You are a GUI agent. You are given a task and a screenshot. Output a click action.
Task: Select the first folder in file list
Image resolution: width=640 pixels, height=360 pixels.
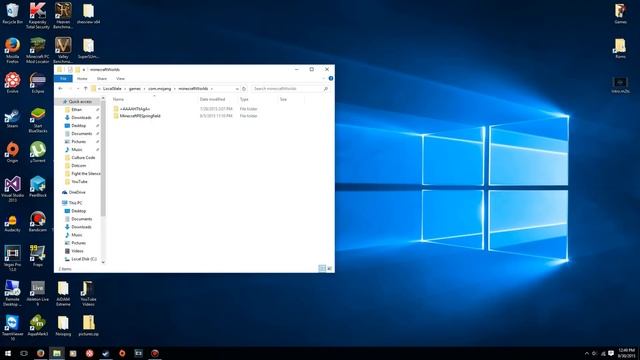point(135,109)
